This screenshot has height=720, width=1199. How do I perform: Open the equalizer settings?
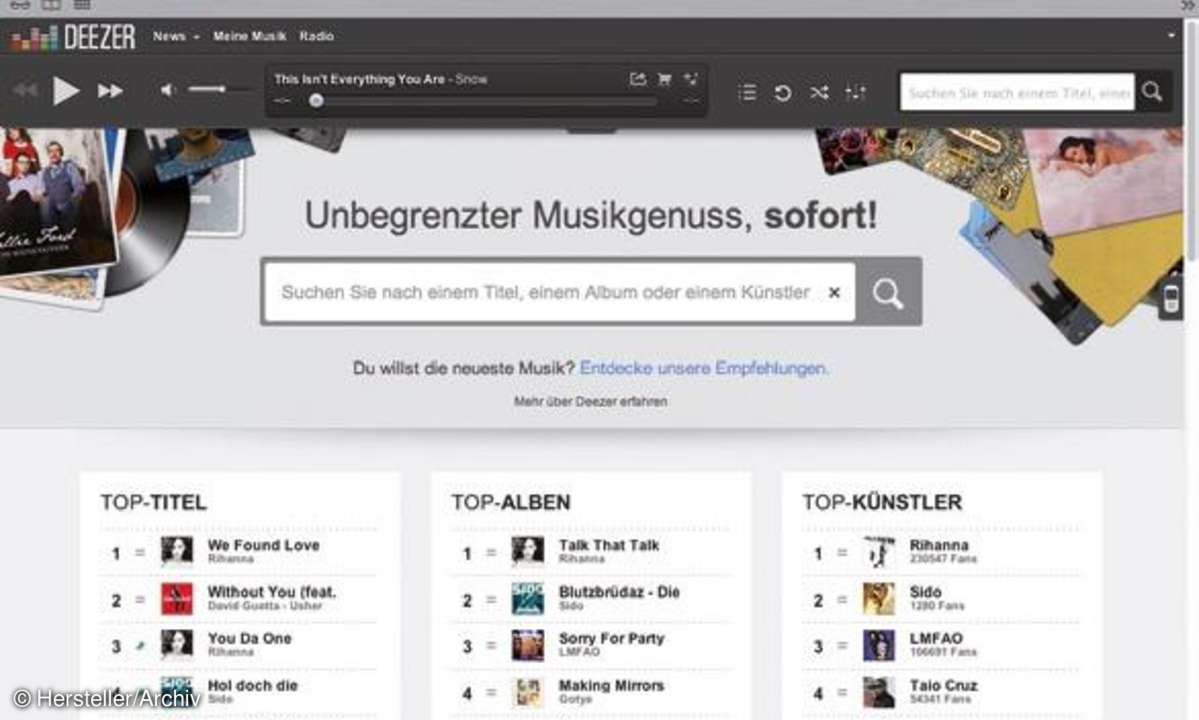click(855, 92)
